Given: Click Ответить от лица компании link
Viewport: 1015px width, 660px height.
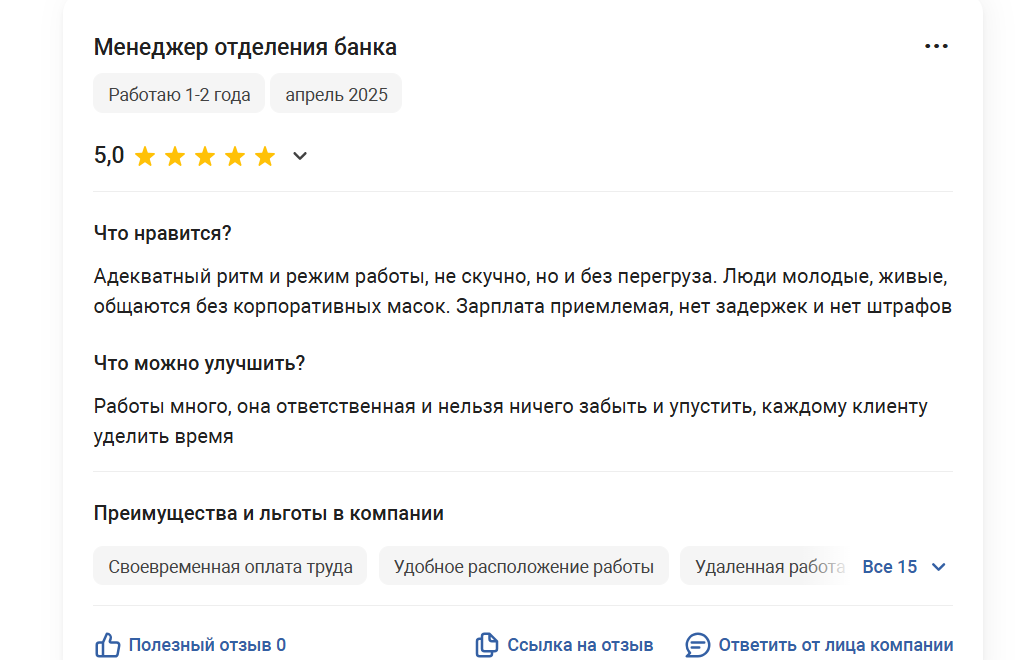Looking at the screenshot, I should tap(835, 645).
